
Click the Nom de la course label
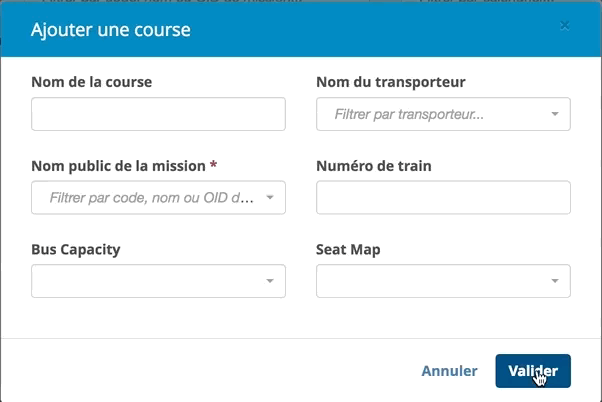point(92,82)
